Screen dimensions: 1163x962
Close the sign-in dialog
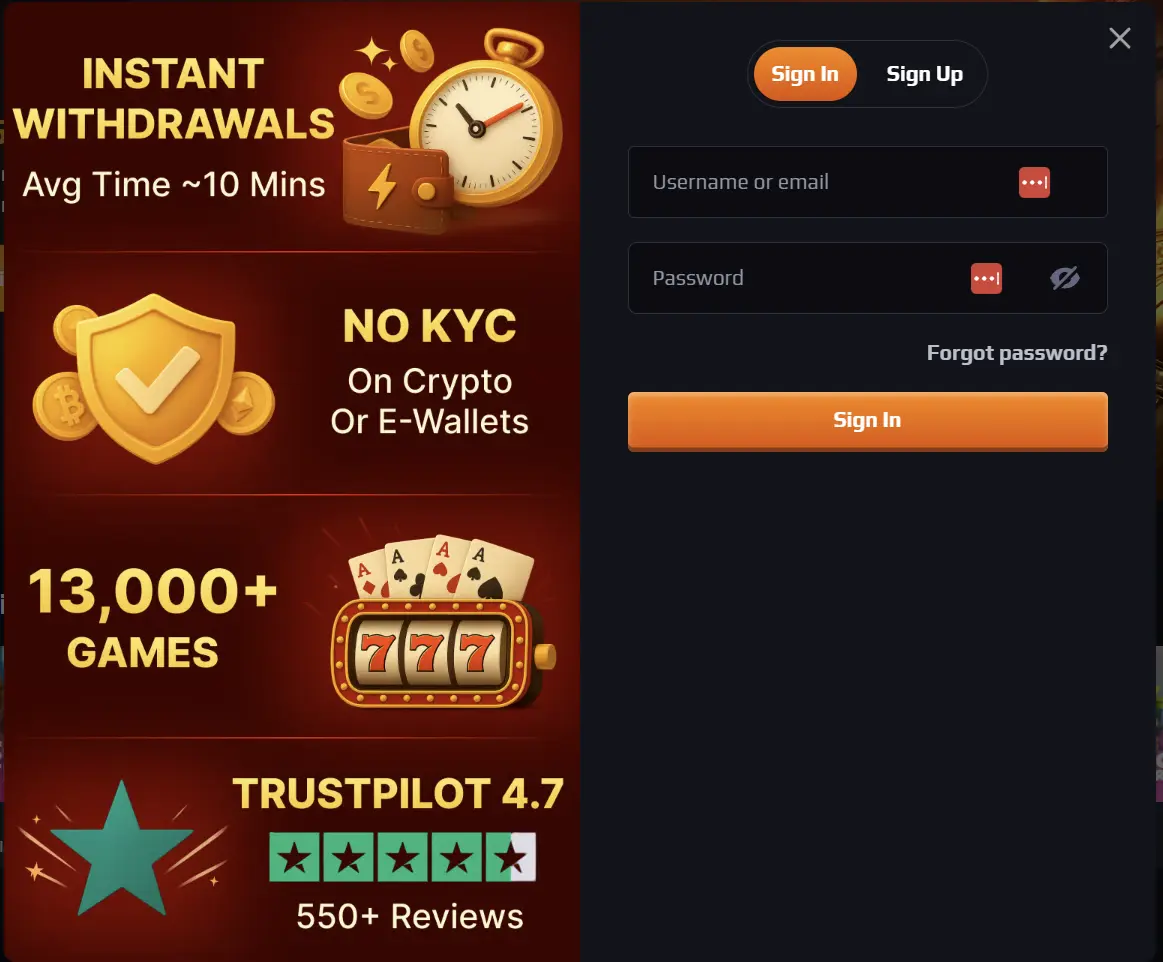pyautogui.click(x=1119, y=38)
